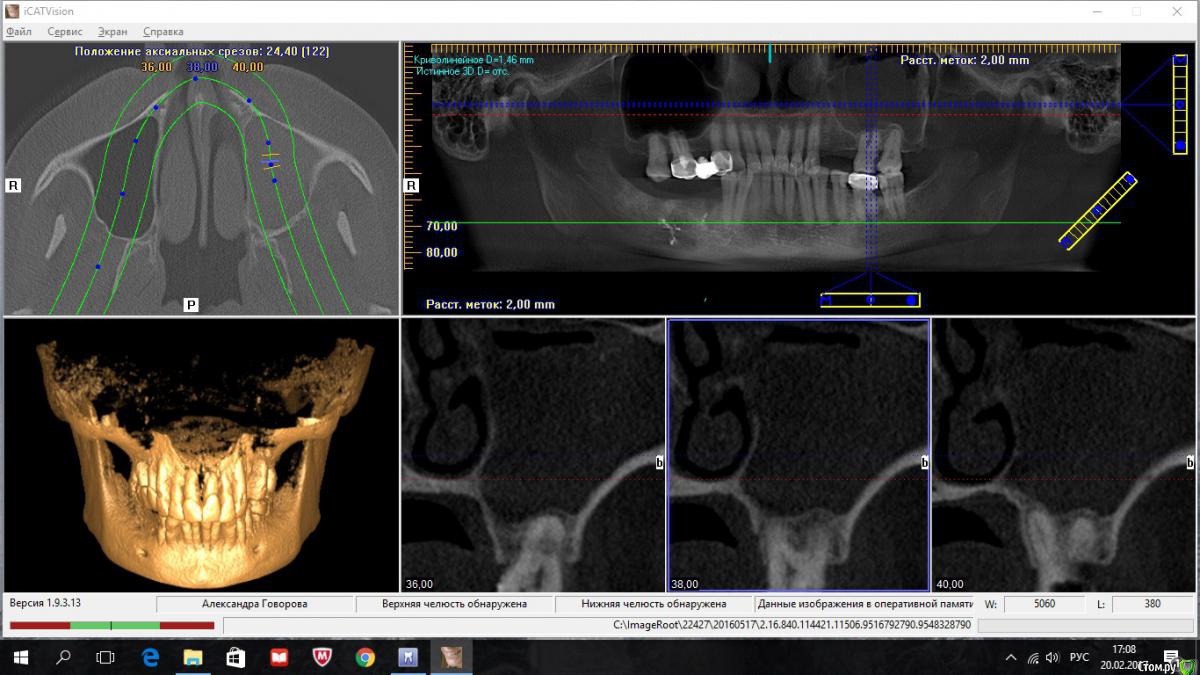Open the Справка menu
This screenshot has height=675, width=1200.
click(x=163, y=31)
